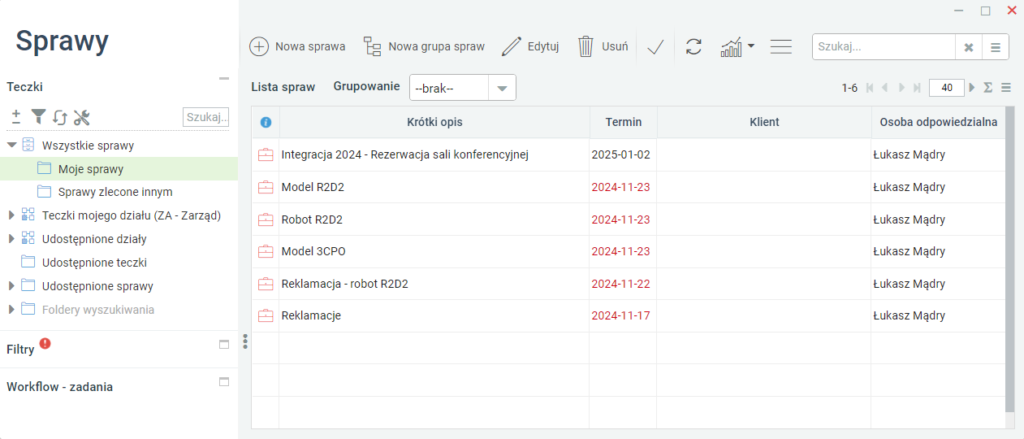Refresh the list with the circular arrows icon
Screen dimensions: 1024x439
(x=694, y=46)
